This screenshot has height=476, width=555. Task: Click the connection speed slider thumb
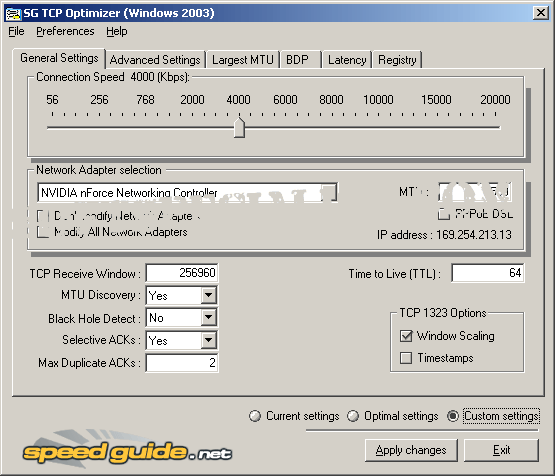[240, 127]
